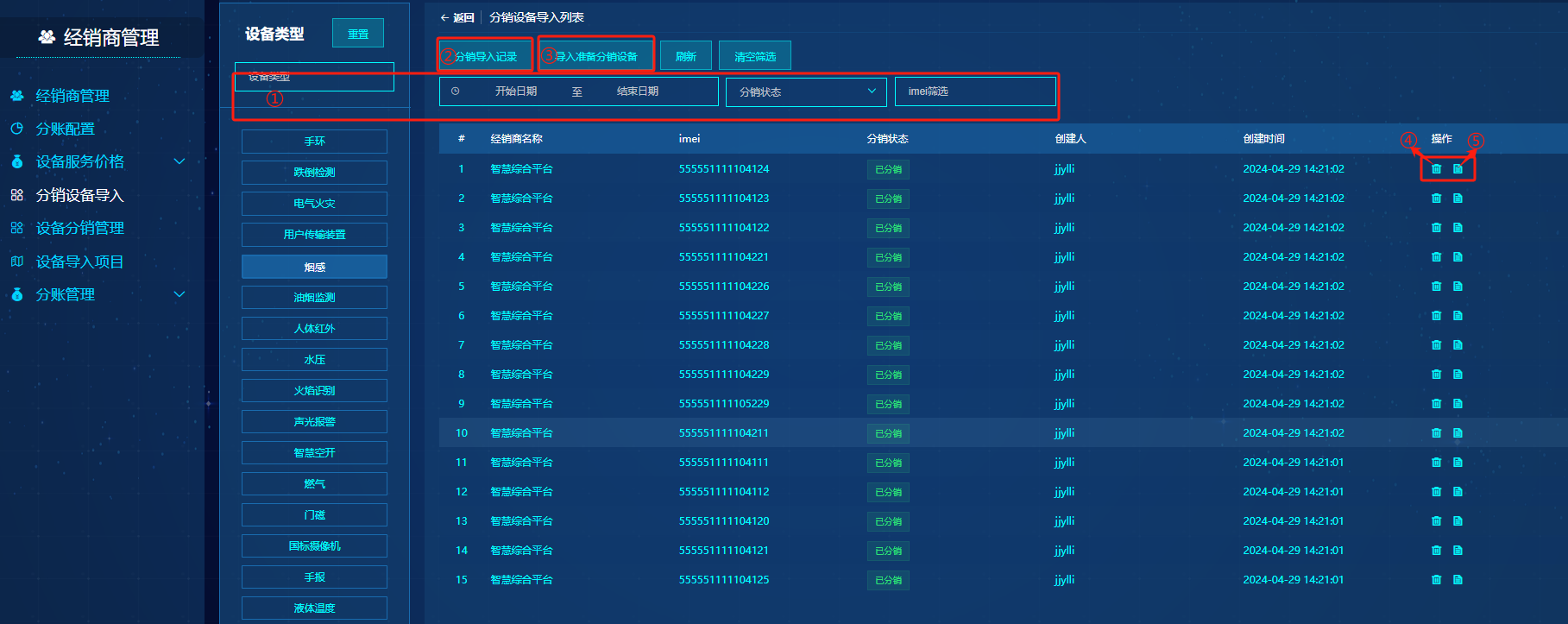Pick the 结束日期 end date field
This screenshot has width=1568, height=624.
(x=638, y=91)
